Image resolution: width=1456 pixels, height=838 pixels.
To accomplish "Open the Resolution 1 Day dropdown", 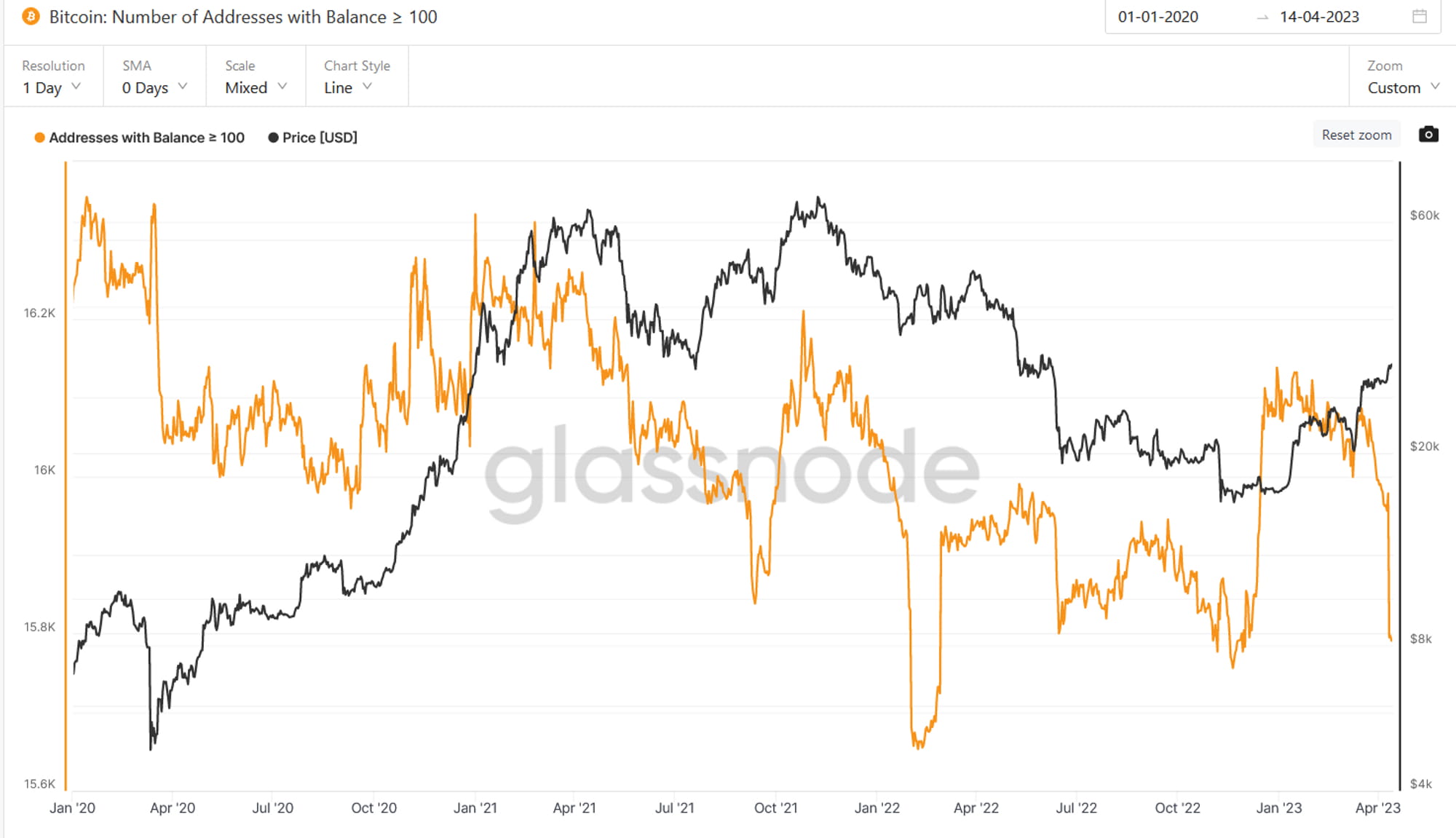I will 53,76.
